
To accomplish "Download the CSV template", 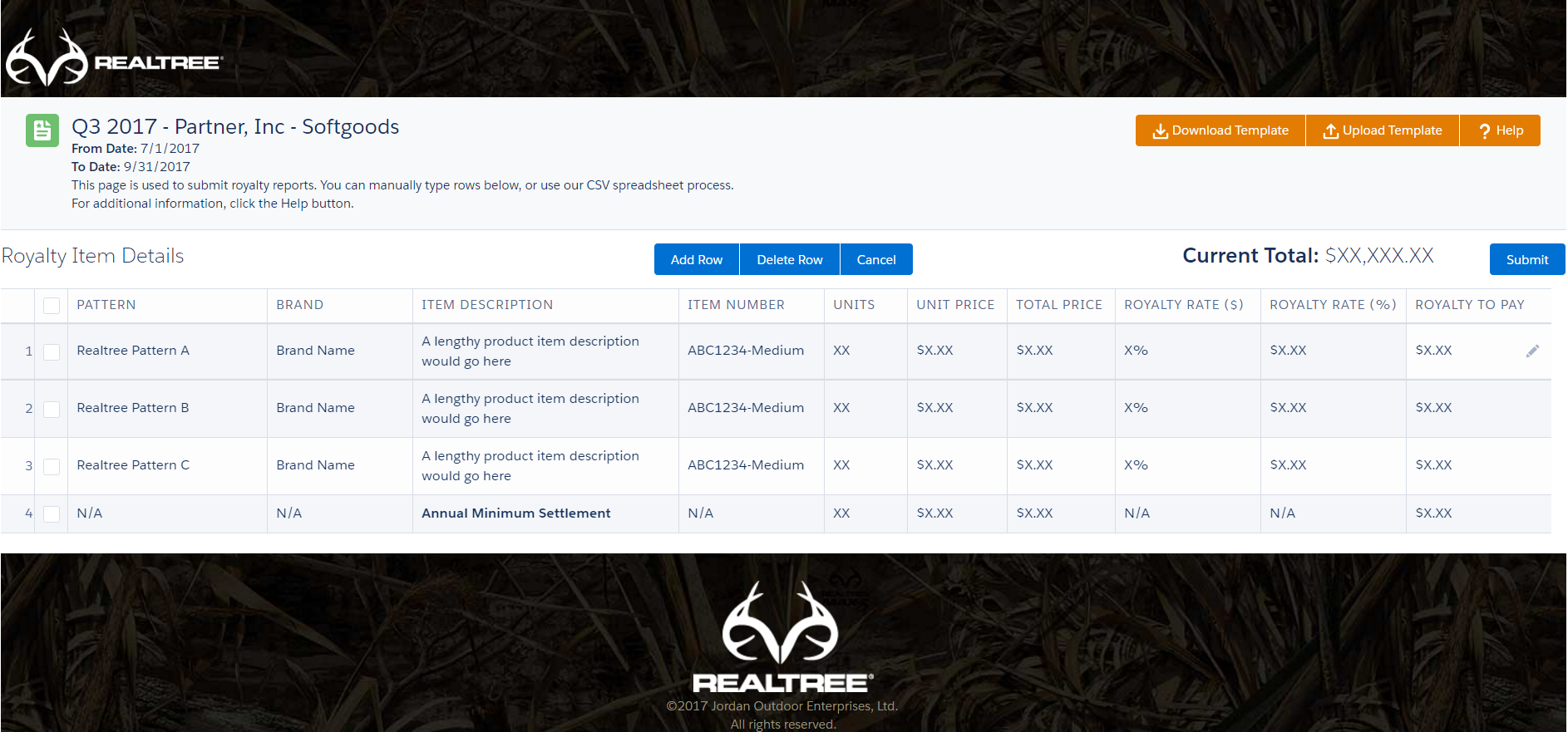I will 1220,130.
